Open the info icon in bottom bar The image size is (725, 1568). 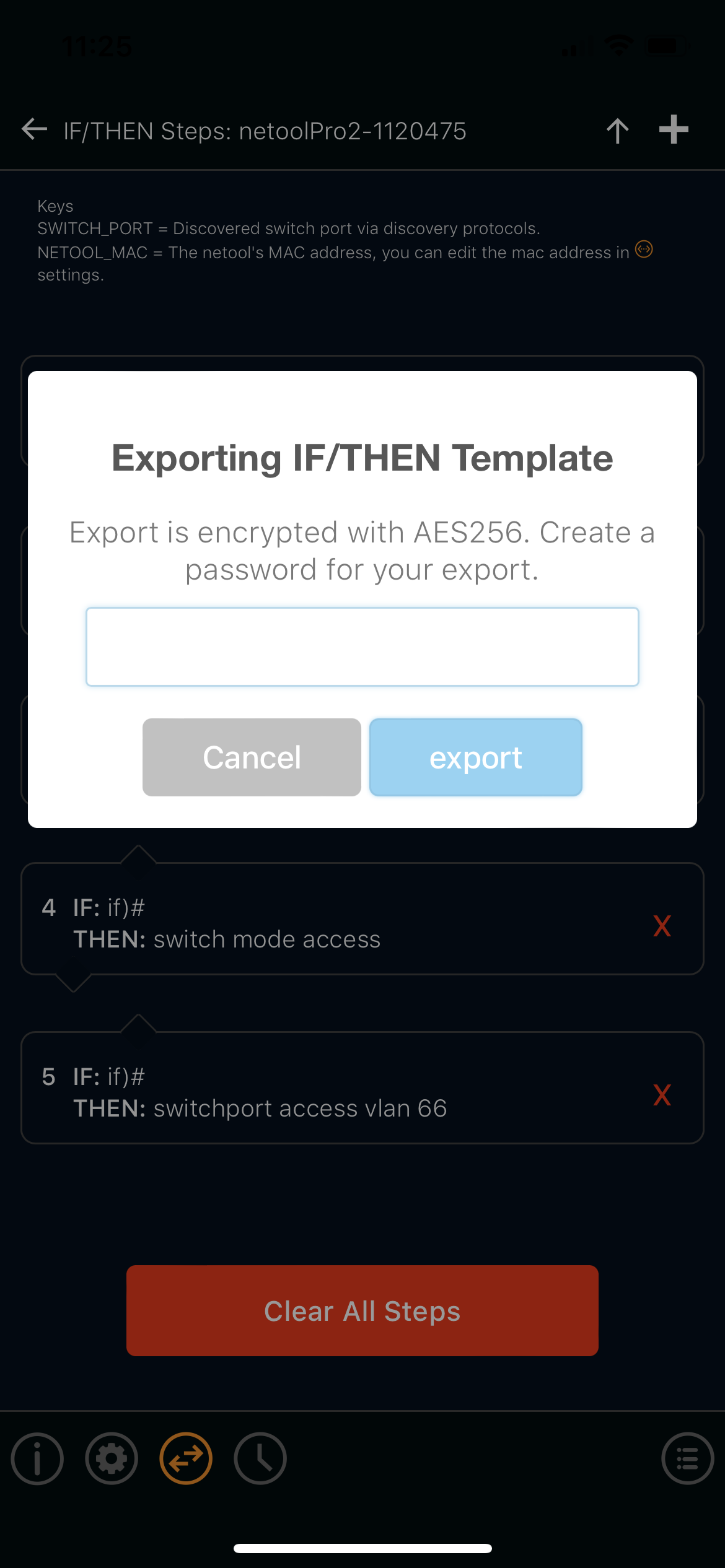[37, 1458]
